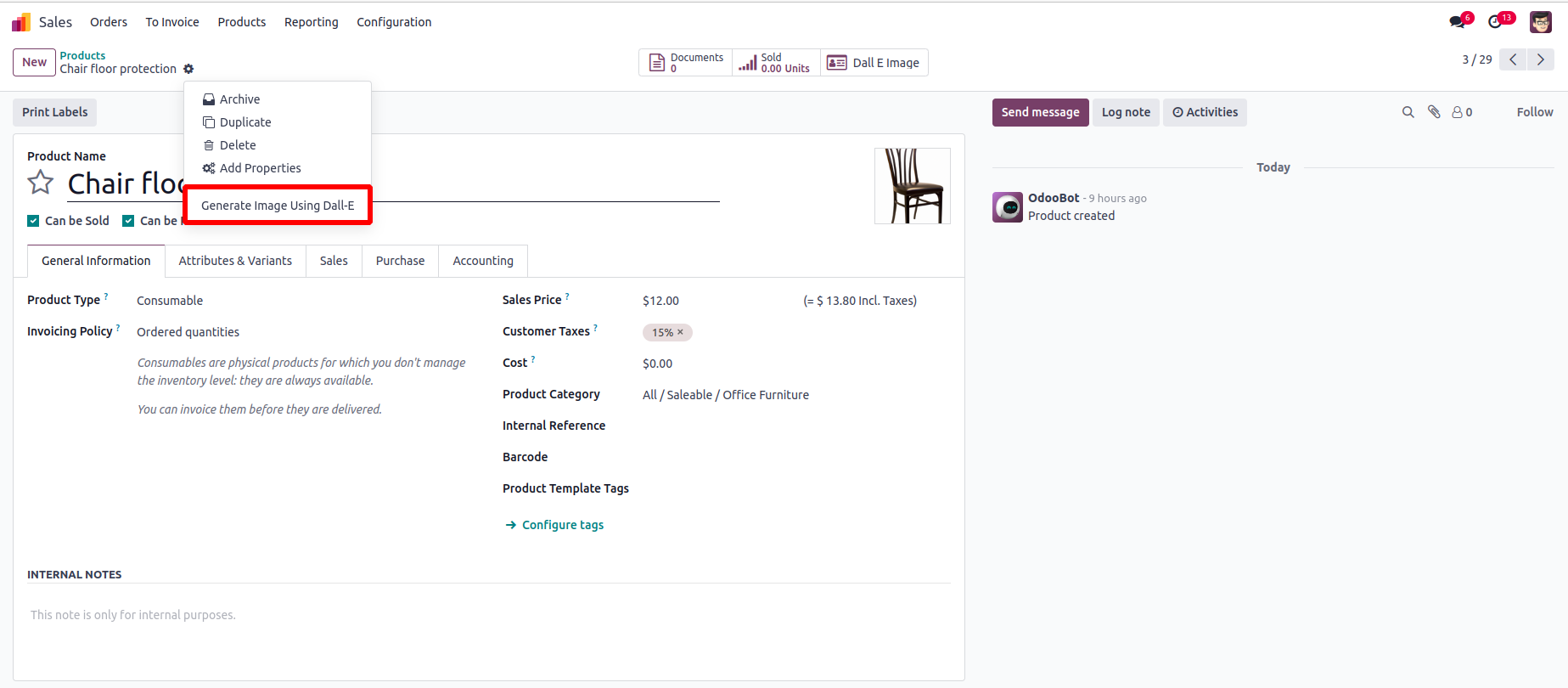Open the followers person icon
This screenshot has width=1568, height=688.
tap(1462, 112)
